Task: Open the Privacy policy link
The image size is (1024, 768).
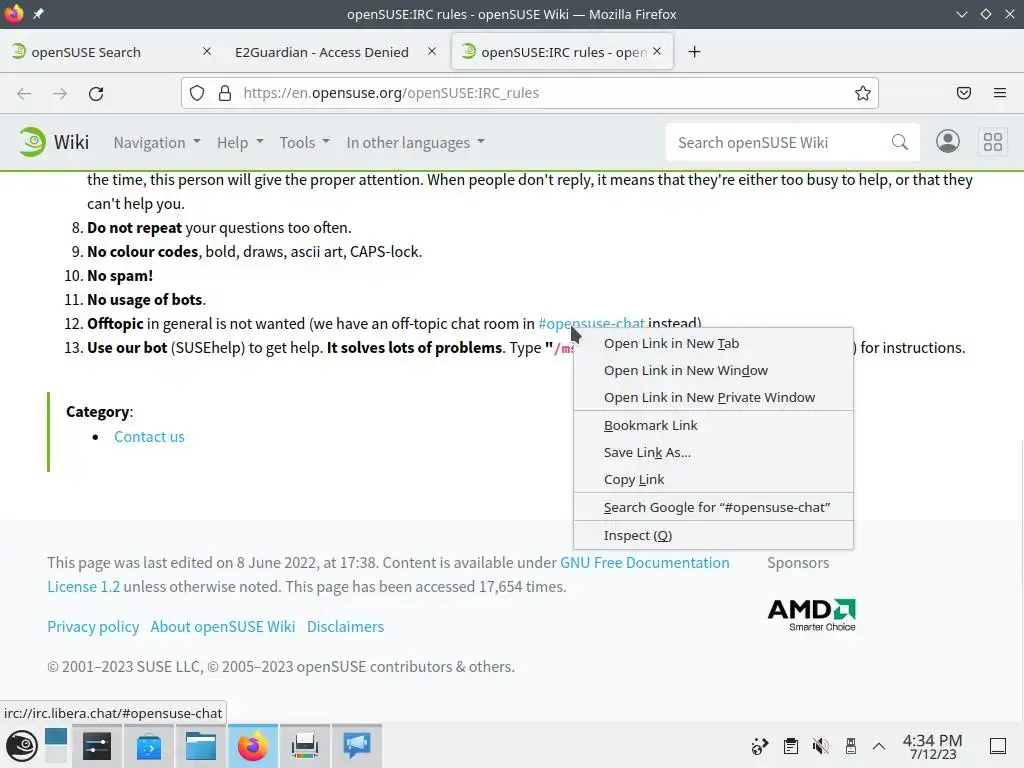Action: coord(93,627)
